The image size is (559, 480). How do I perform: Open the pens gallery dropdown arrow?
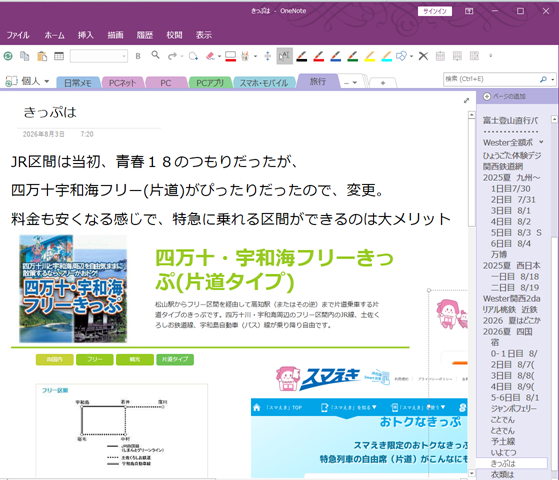(255, 56)
